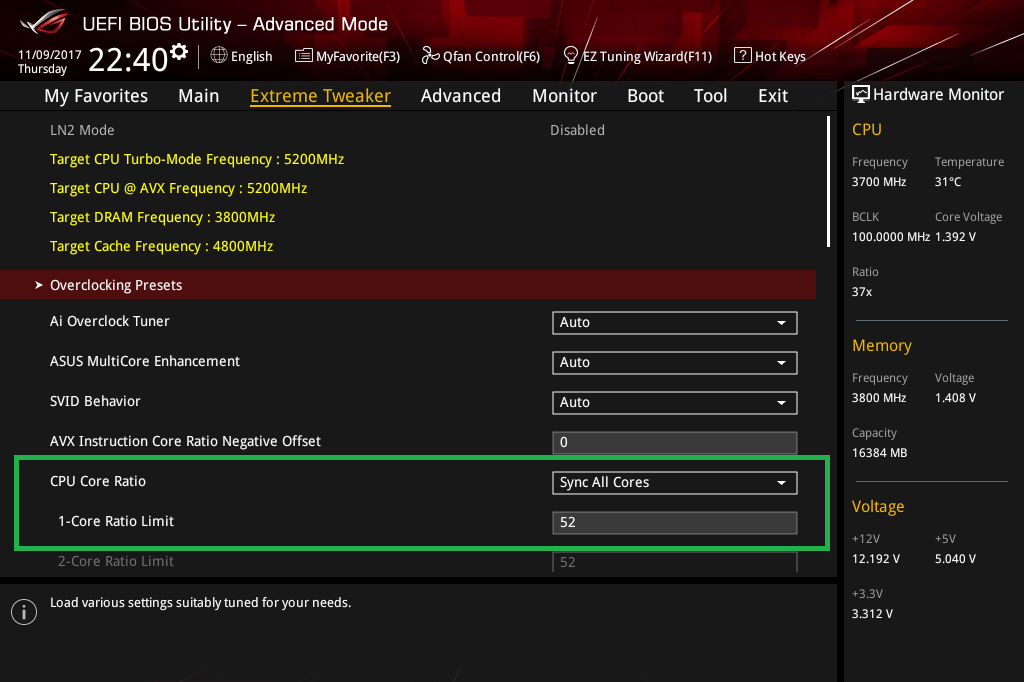Click the AVX Negative Offset input field
This screenshot has height=682, width=1024.
tap(675, 442)
